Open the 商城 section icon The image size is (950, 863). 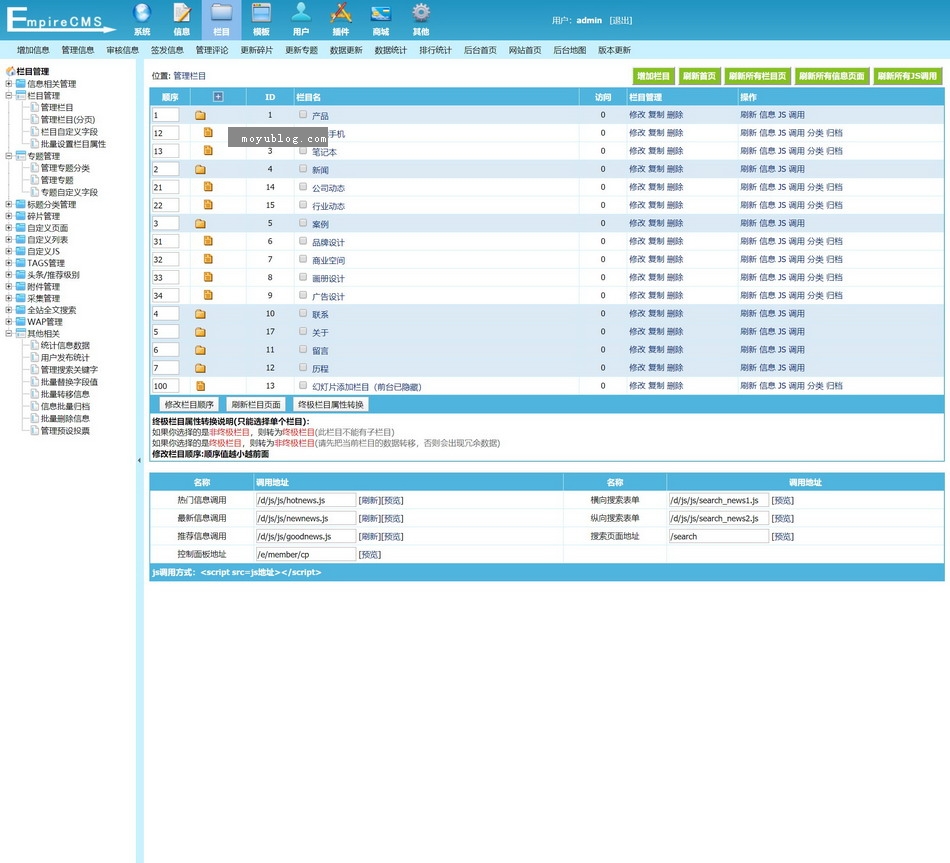point(380,19)
